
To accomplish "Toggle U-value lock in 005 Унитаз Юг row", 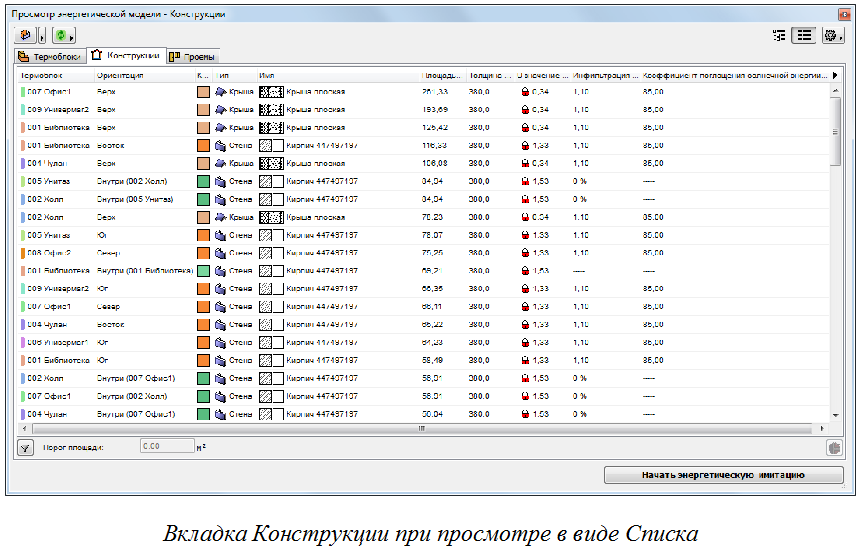I will coord(525,235).
